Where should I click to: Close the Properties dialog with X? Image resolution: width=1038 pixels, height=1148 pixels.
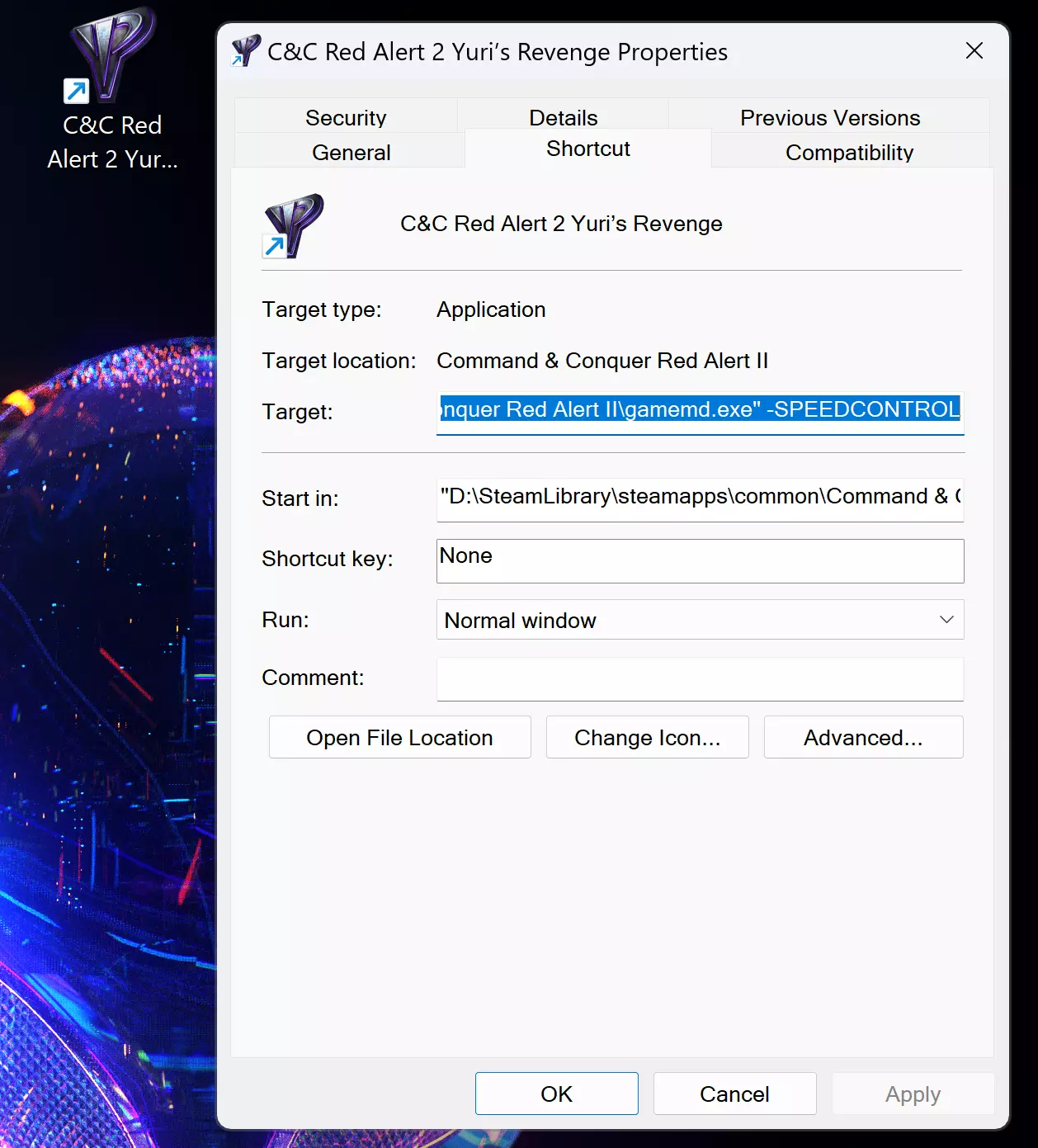(x=974, y=51)
